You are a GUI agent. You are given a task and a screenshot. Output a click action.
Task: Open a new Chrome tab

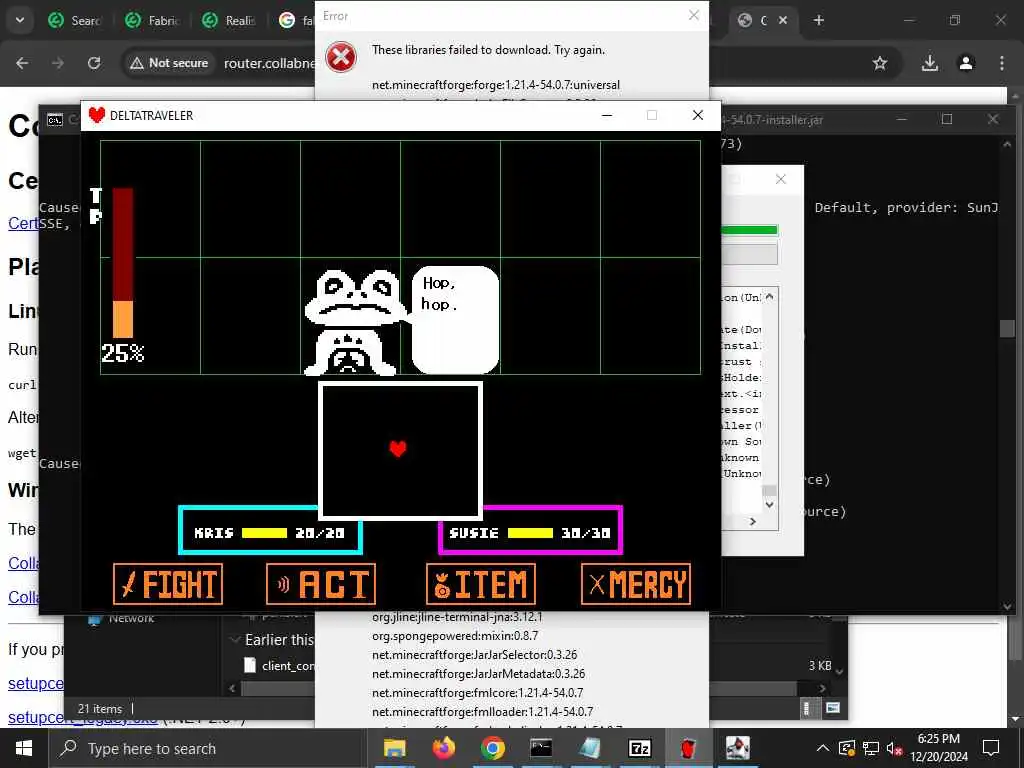(819, 20)
